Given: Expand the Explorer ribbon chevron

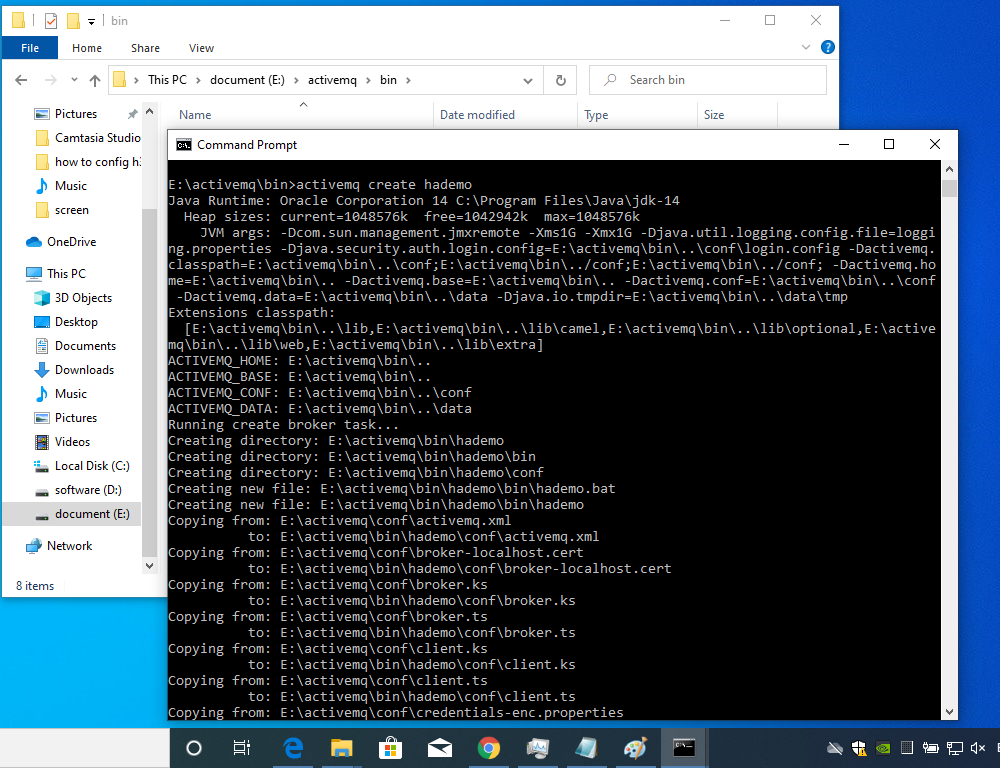Looking at the screenshot, I should pos(806,47).
